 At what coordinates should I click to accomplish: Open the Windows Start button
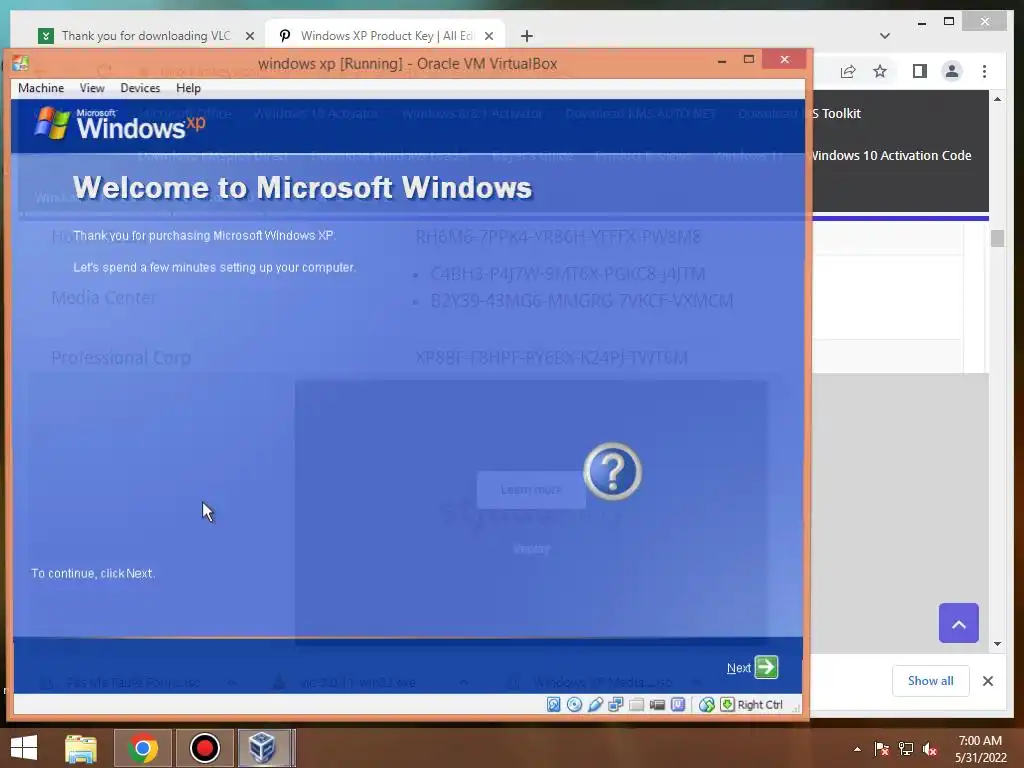[x=24, y=748]
